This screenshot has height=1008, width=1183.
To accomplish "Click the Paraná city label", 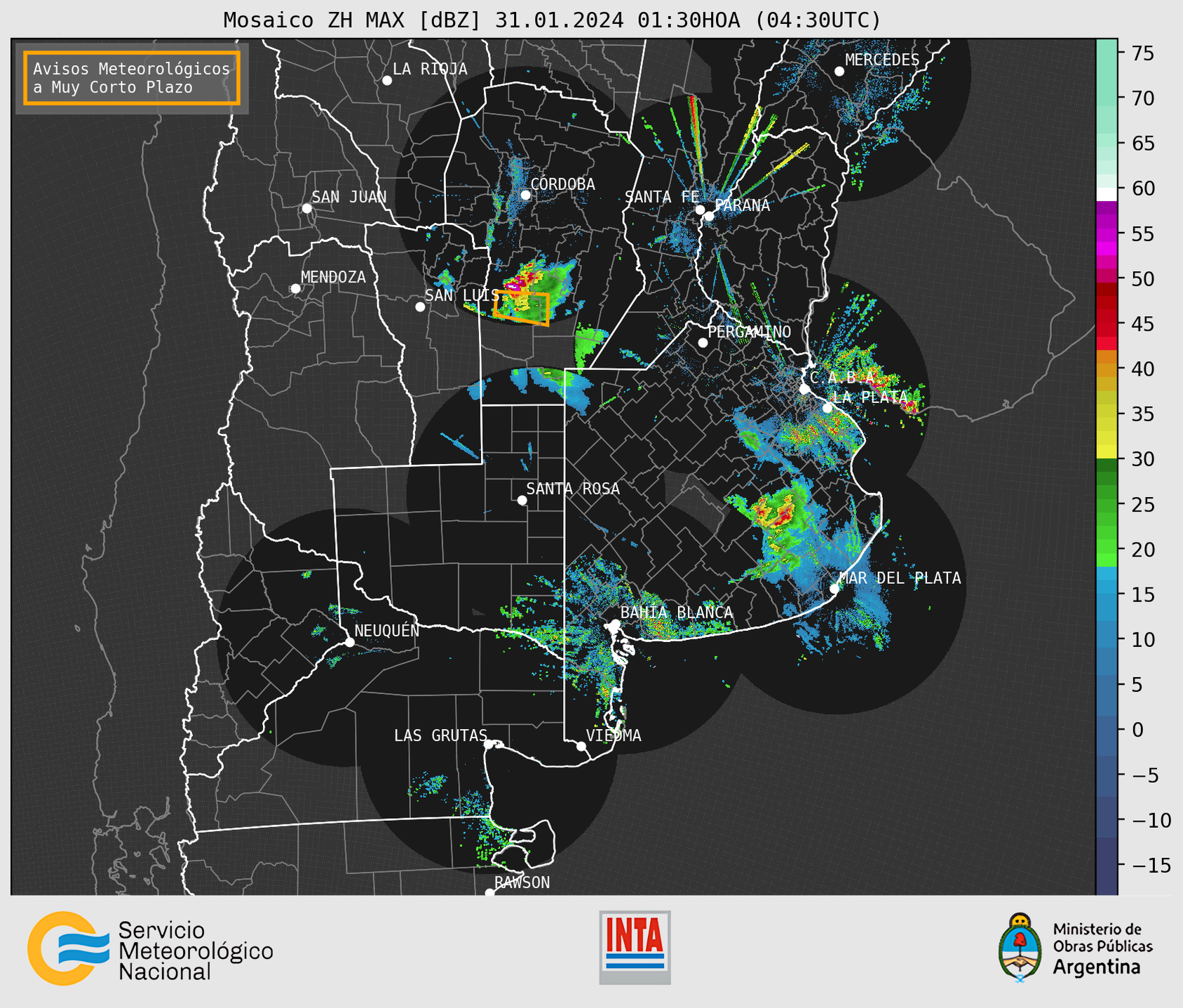I will tap(742, 205).
